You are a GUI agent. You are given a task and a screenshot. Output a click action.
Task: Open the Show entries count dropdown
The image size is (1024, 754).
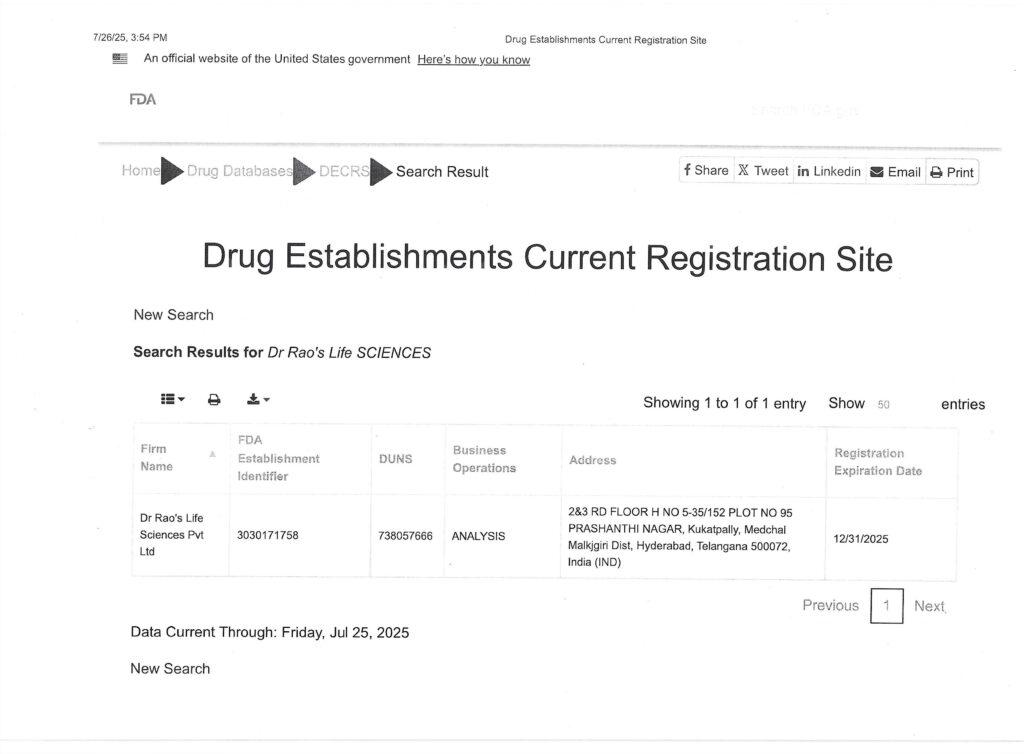[x=884, y=405]
